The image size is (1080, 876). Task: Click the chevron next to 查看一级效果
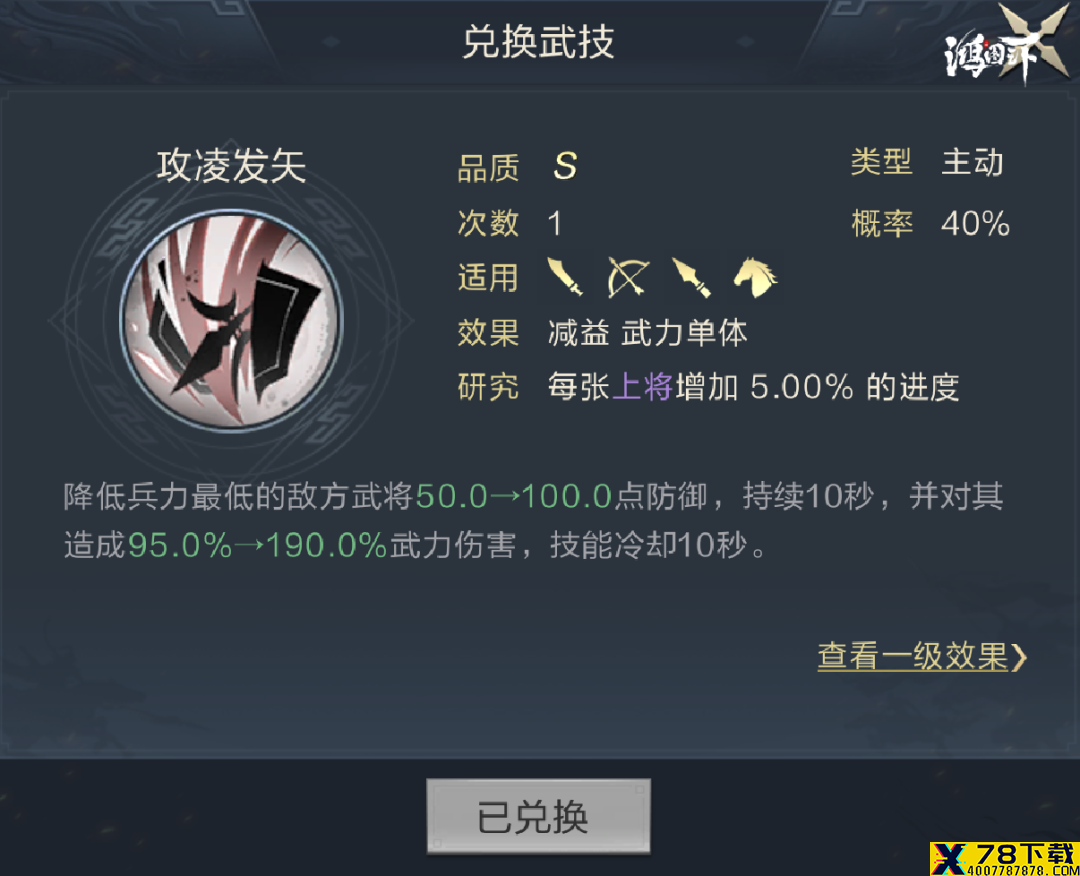click(x=1019, y=657)
